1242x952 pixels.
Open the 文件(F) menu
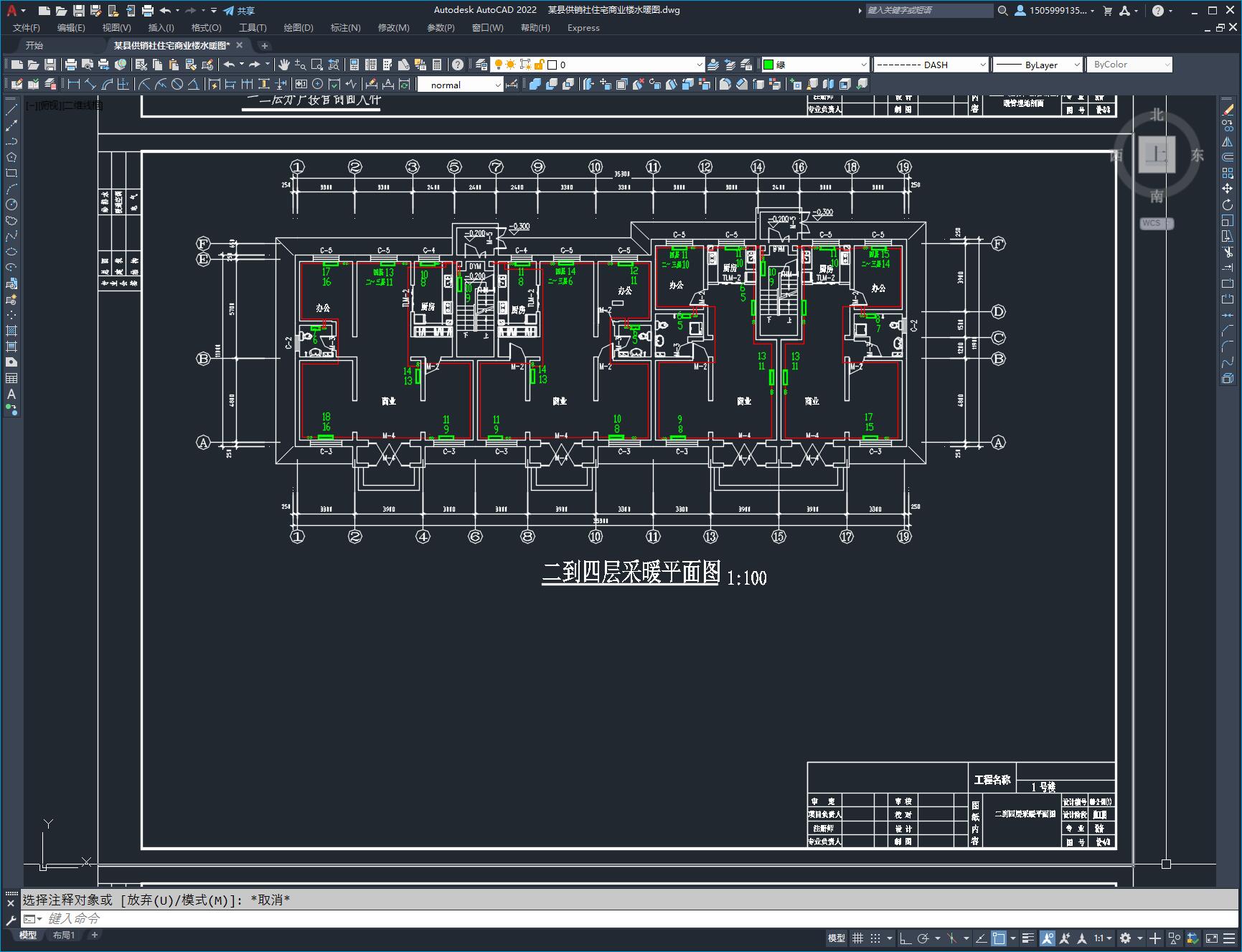click(x=27, y=28)
